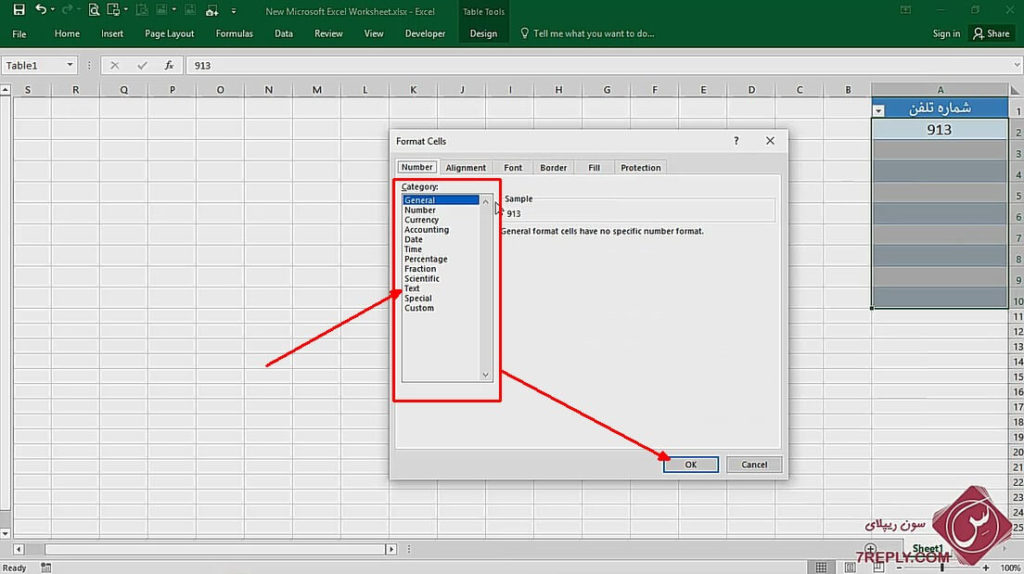Open the Review ribbon tab
The image size is (1024, 574).
click(328, 33)
